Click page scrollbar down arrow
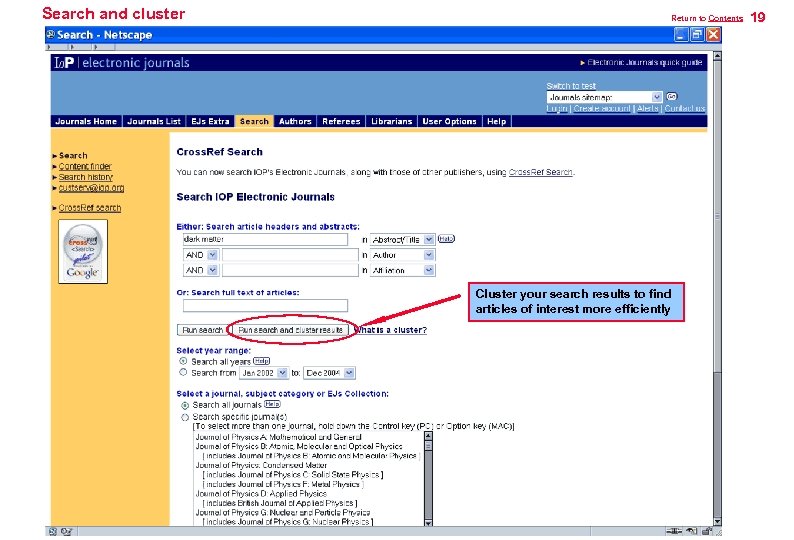 click(717, 521)
